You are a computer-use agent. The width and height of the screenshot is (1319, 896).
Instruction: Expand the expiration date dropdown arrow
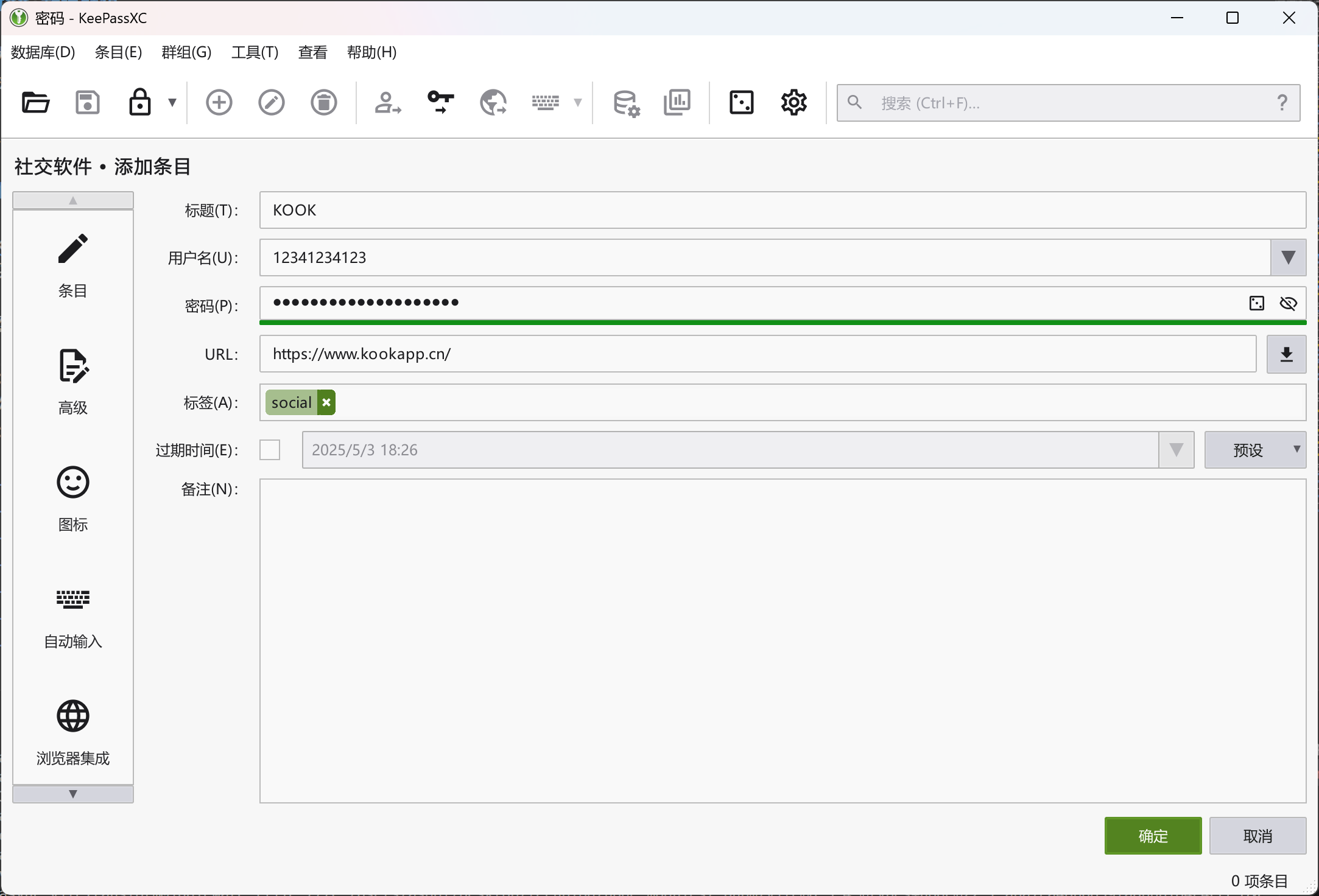[1176, 450]
